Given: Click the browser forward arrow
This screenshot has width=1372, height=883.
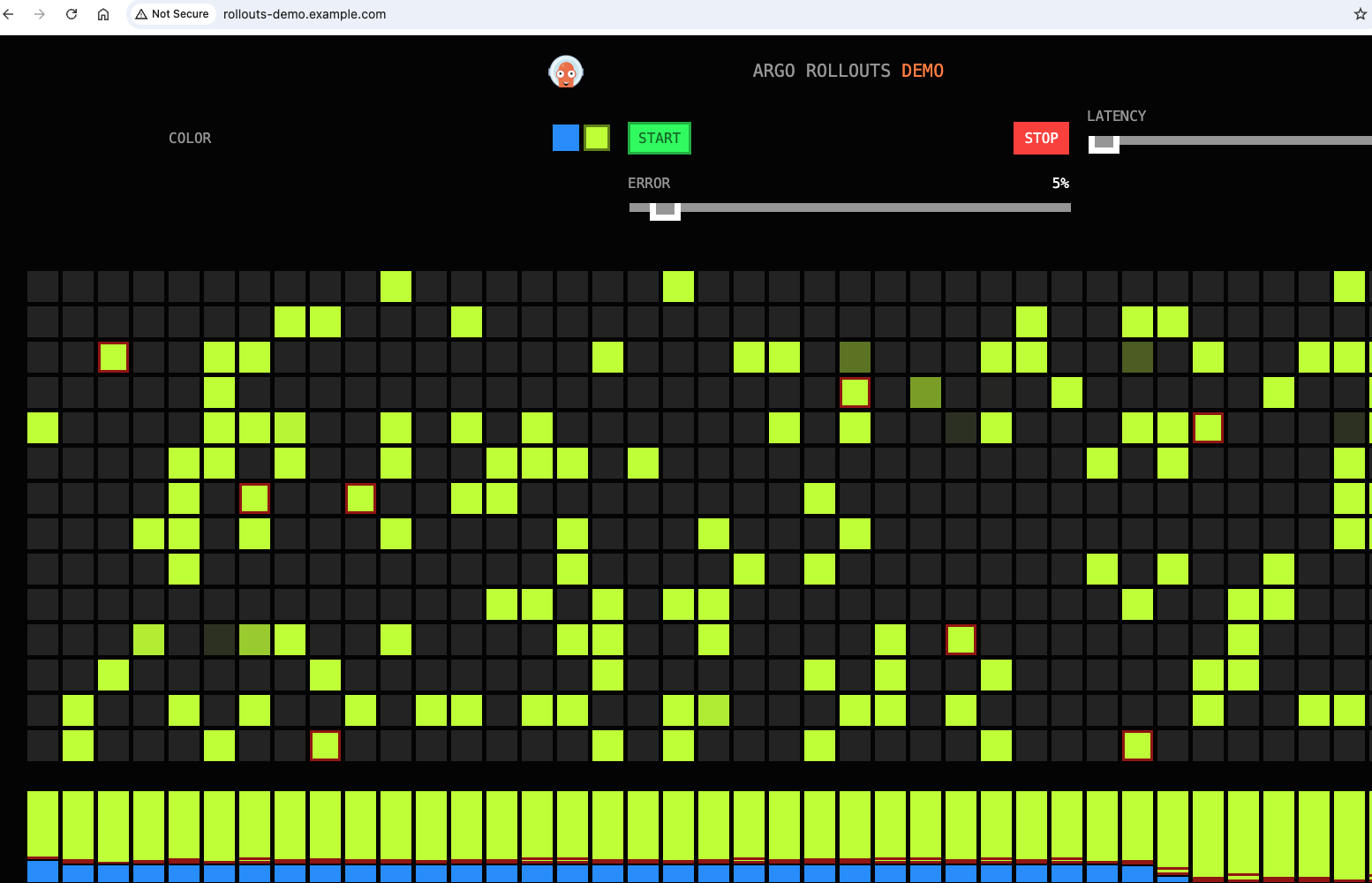Looking at the screenshot, I should click(40, 14).
